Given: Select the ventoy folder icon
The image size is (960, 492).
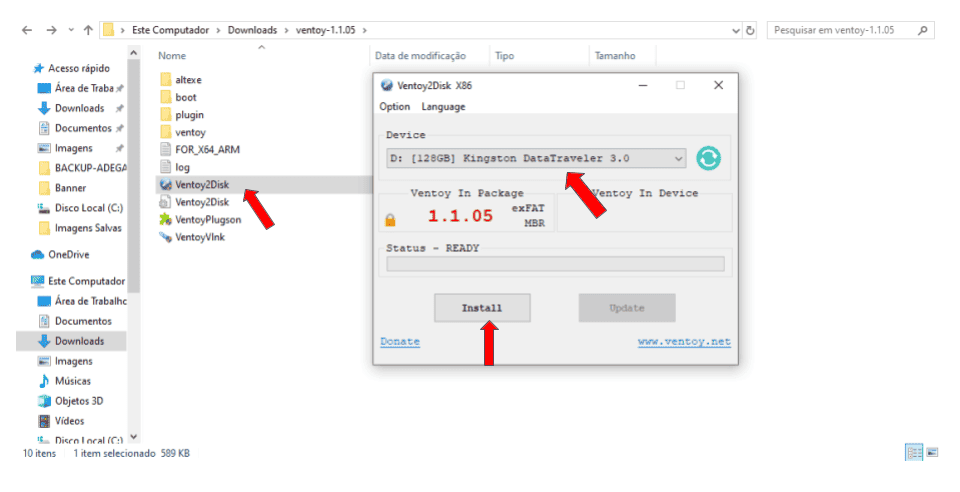Looking at the screenshot, I should pos(165,132).
